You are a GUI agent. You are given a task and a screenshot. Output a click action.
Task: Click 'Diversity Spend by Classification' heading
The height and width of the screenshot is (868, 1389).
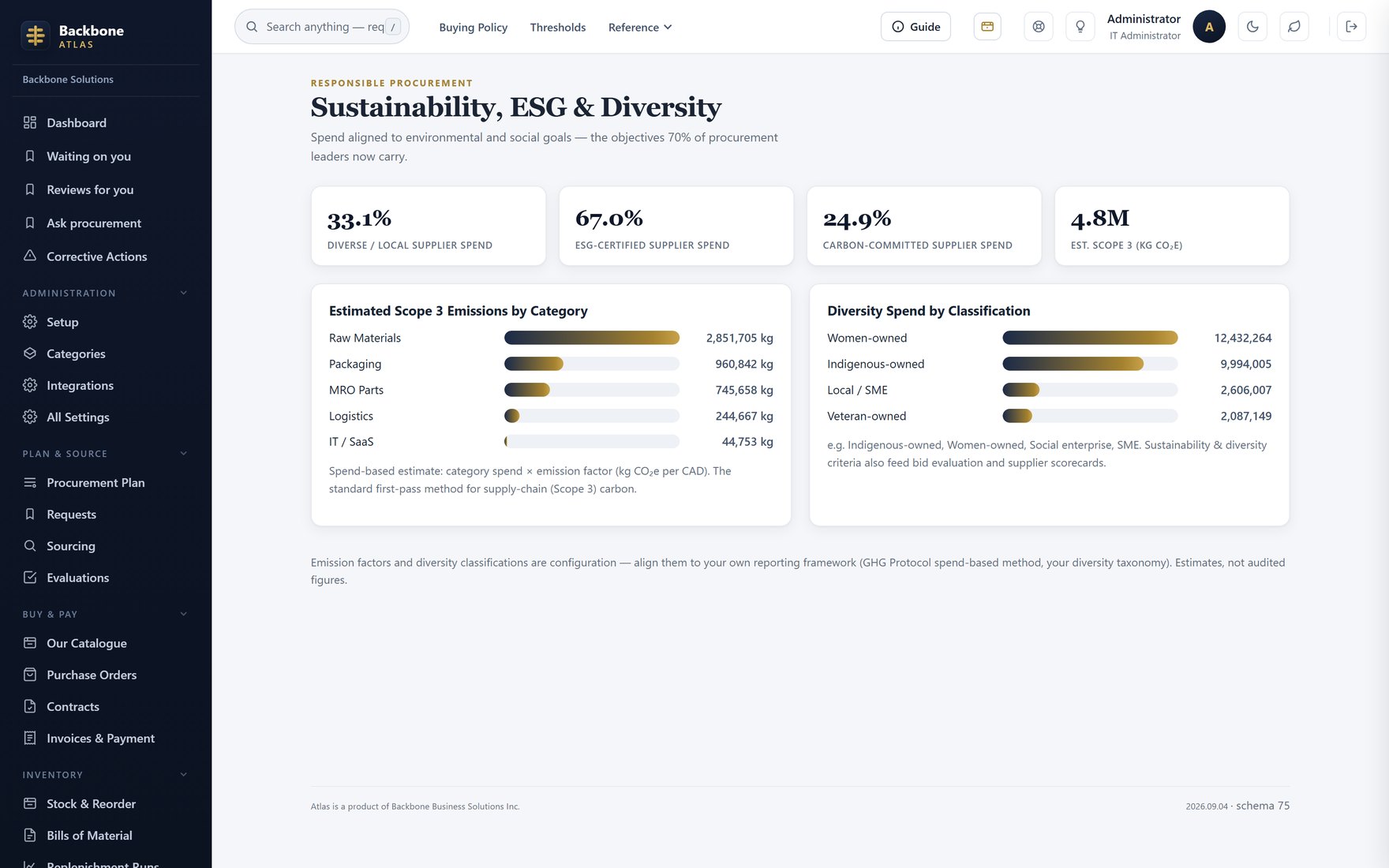[x=929, y=311]
